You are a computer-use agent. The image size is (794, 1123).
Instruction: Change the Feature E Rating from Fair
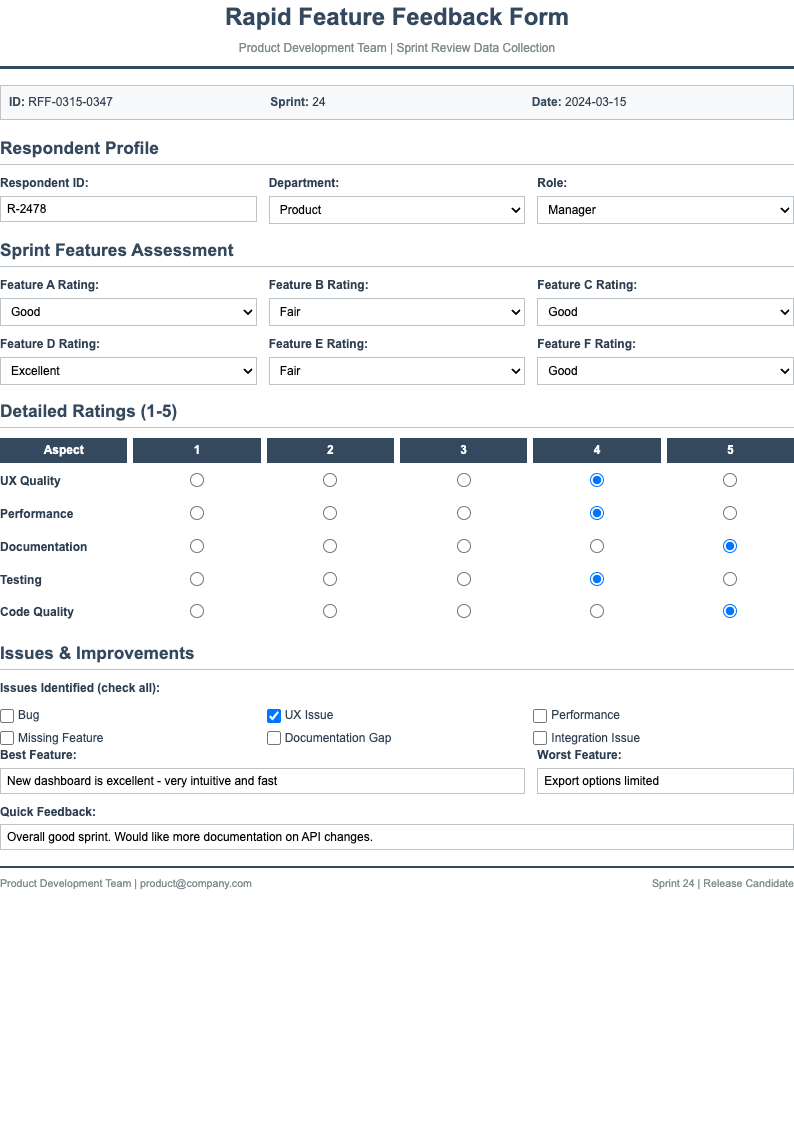[396, 371]
